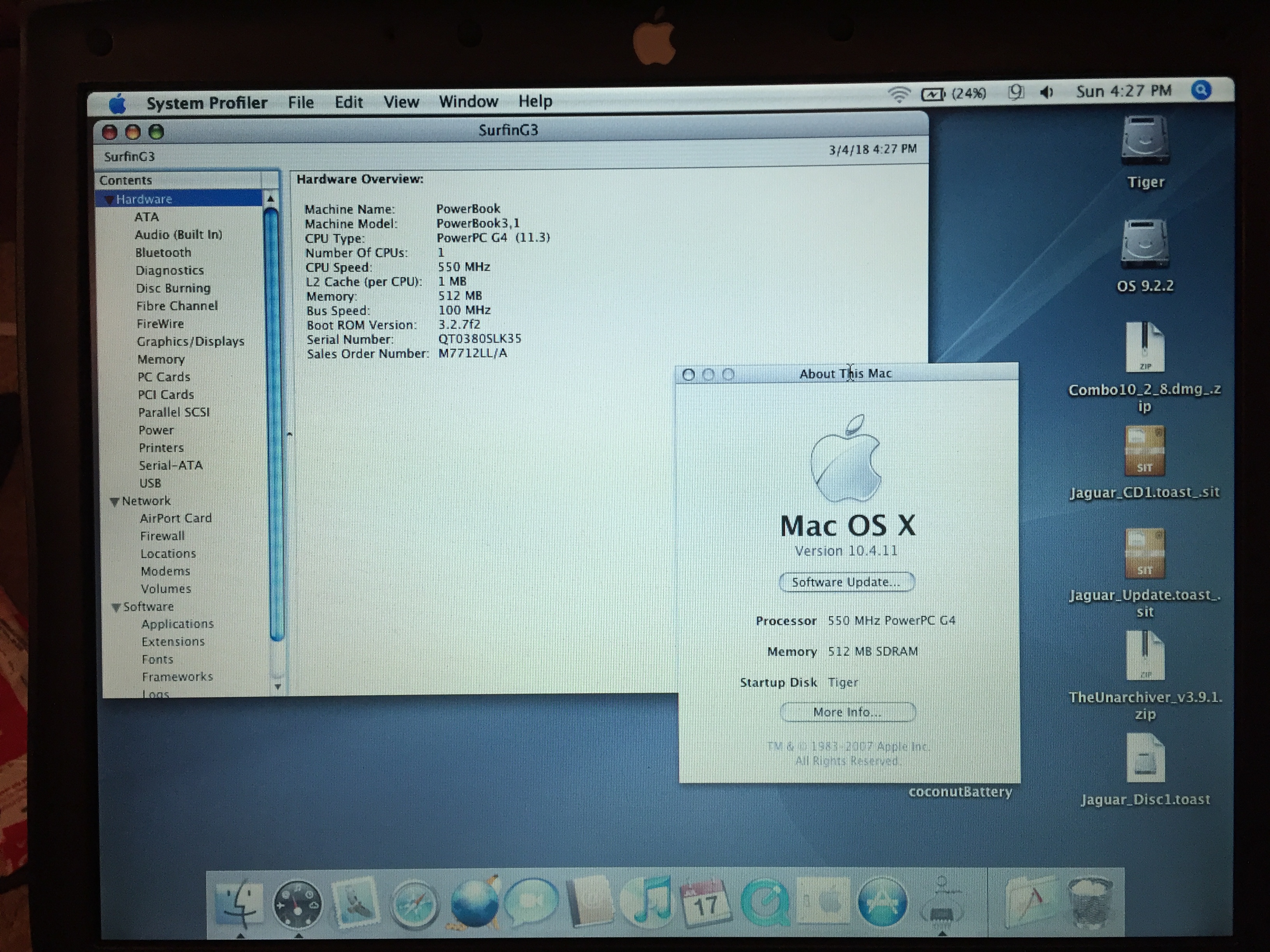Open the Window menu
The image size is (1270, 952).
point(468,101)
